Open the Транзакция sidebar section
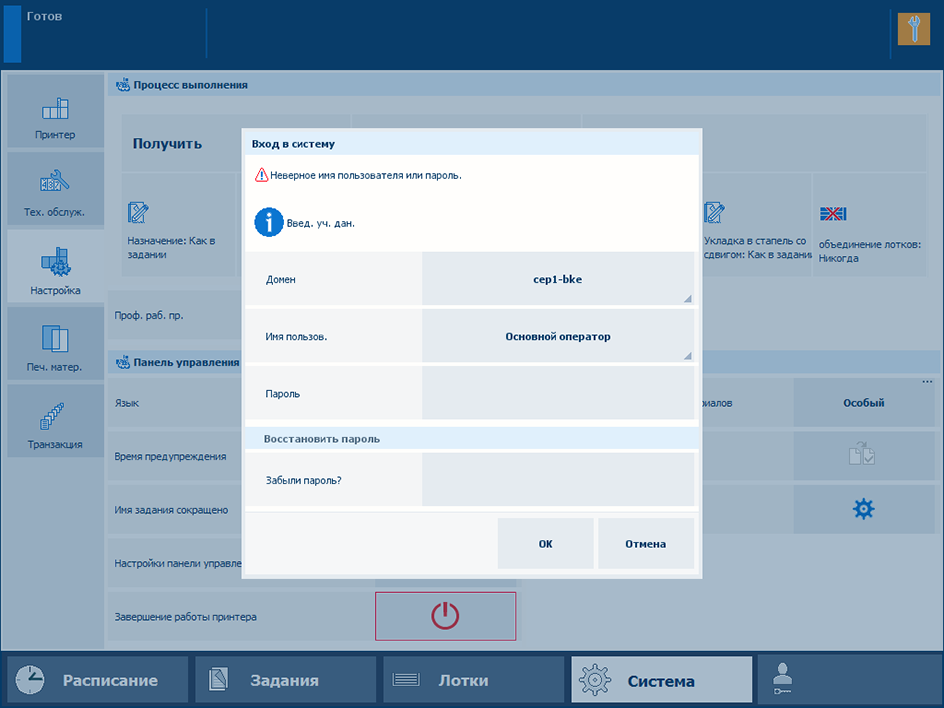Image resolution: width=944 pixels, height=708 pixels. pos(55,422)
